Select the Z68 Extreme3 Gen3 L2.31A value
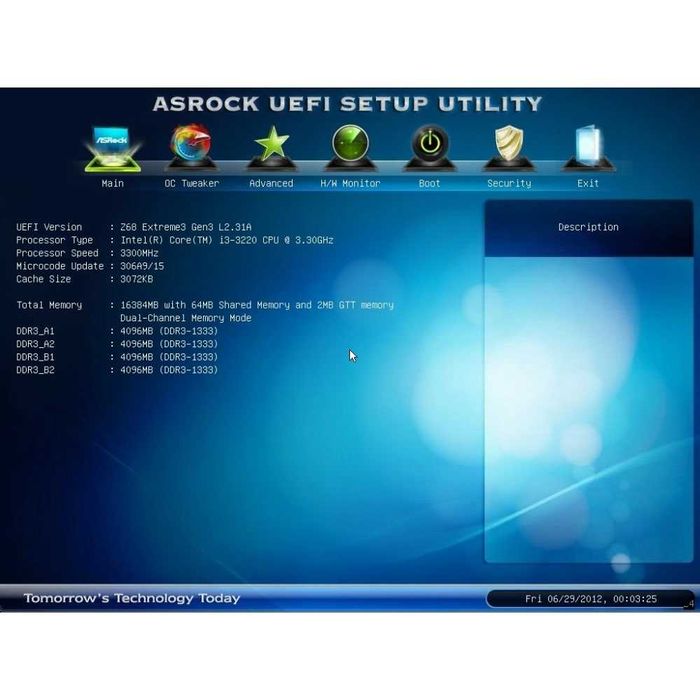This screenshot has width=700, height=700. 186,227
